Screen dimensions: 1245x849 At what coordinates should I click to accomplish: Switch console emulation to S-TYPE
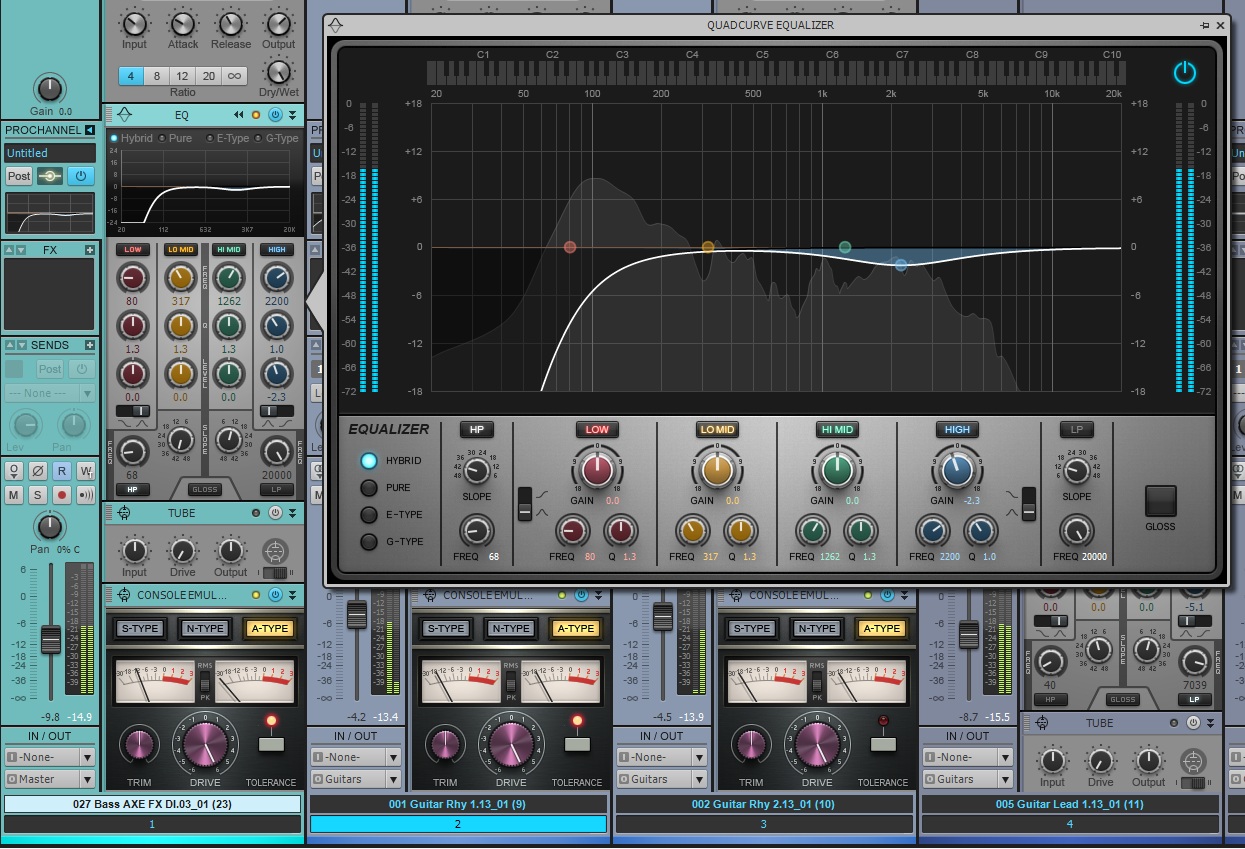pyautogui.click(x=140, y=628)
